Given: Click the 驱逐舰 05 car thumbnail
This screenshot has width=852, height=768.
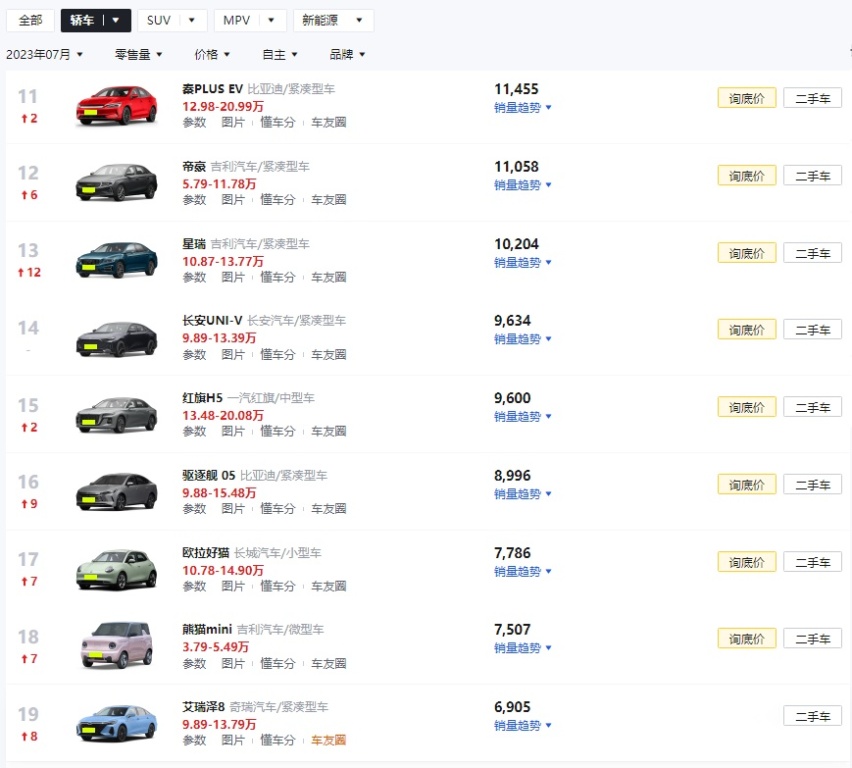Looking at the screenshot, I should pos(116,491).
